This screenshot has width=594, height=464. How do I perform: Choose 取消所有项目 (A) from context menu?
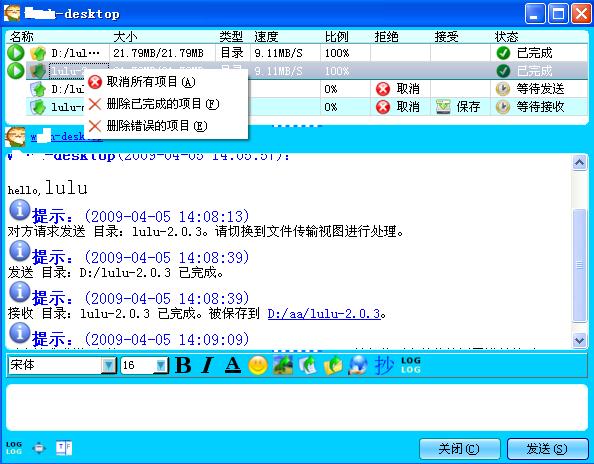coord(166,82)
